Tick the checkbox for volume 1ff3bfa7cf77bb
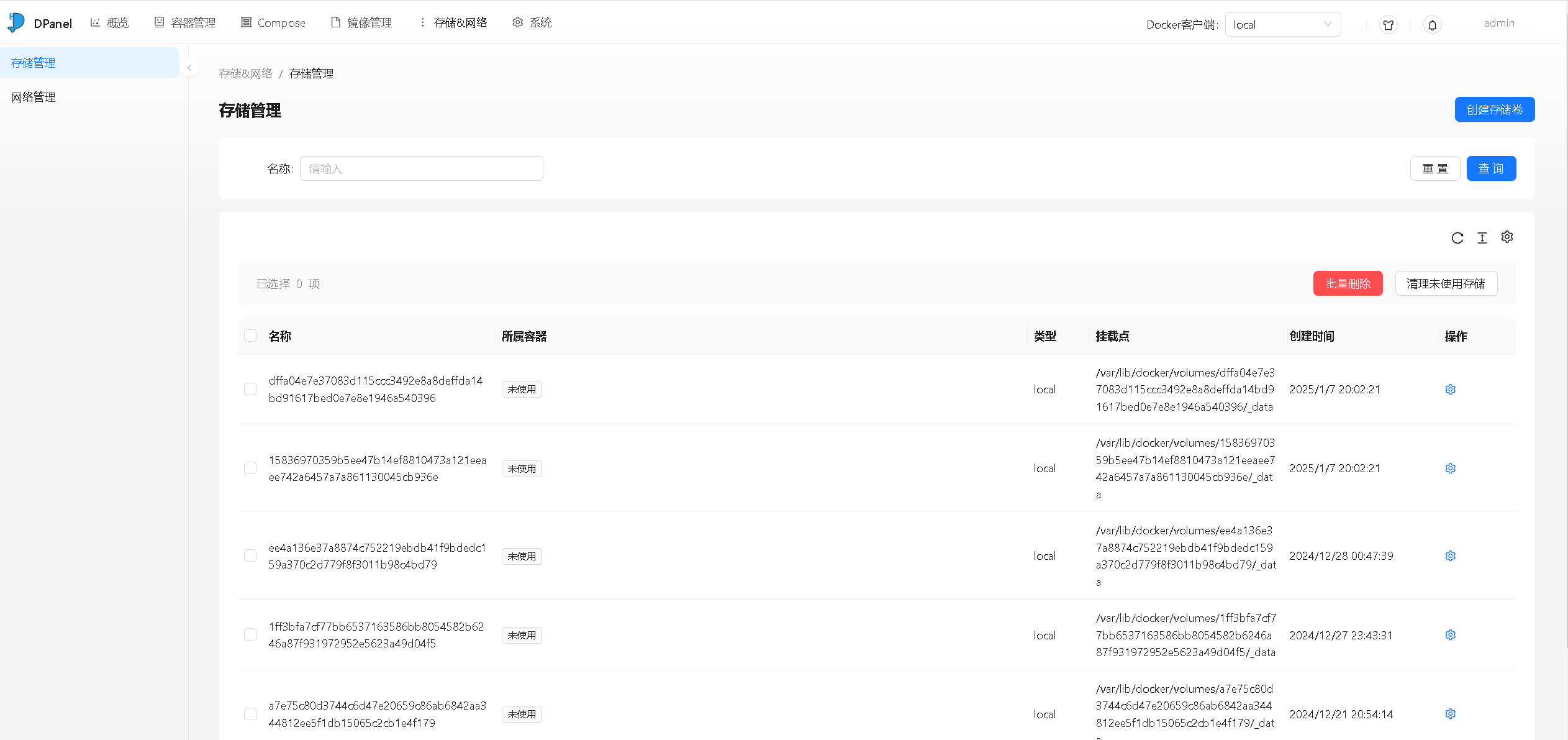This screenshot has height=740, width=1568. pos(250,634)
